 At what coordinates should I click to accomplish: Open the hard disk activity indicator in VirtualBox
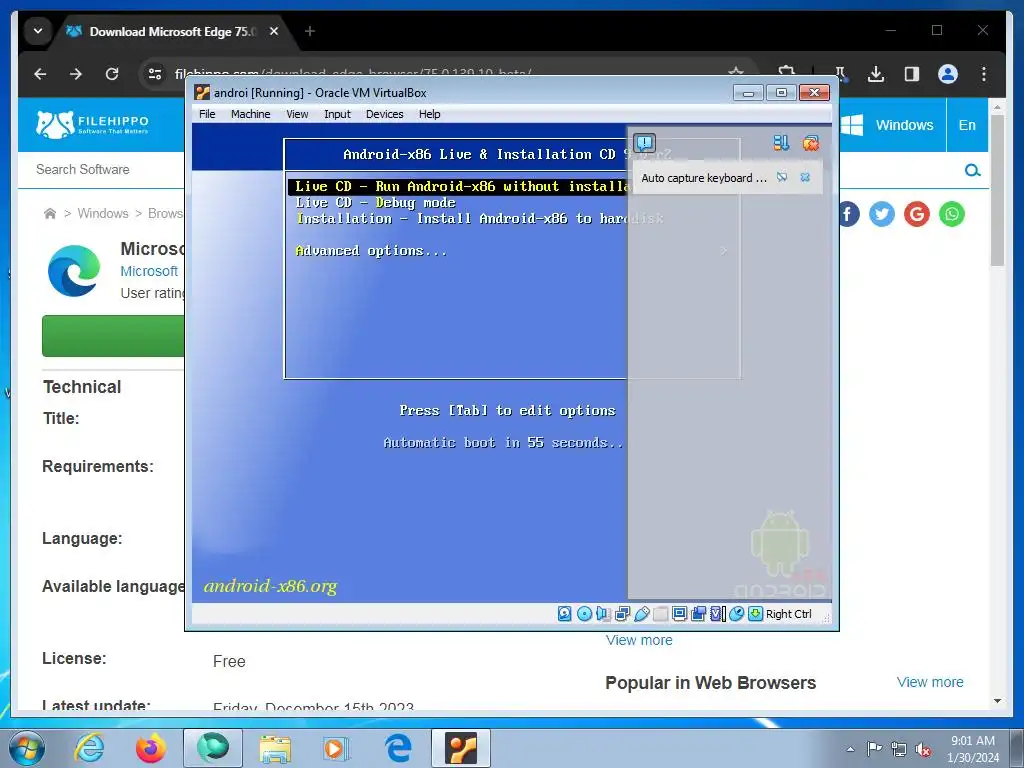(565, 614)
